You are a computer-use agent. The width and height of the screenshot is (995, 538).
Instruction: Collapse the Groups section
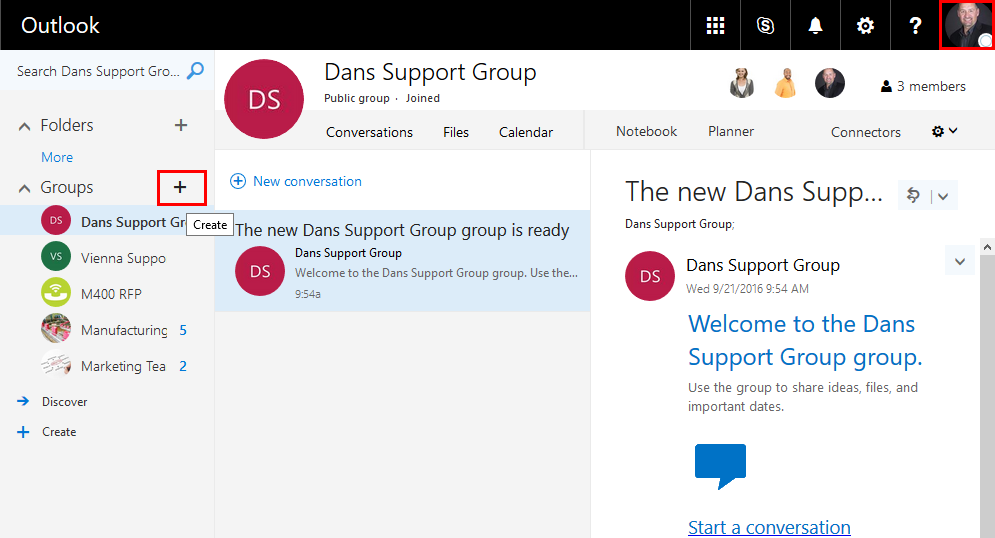click(x=25, y=188)
